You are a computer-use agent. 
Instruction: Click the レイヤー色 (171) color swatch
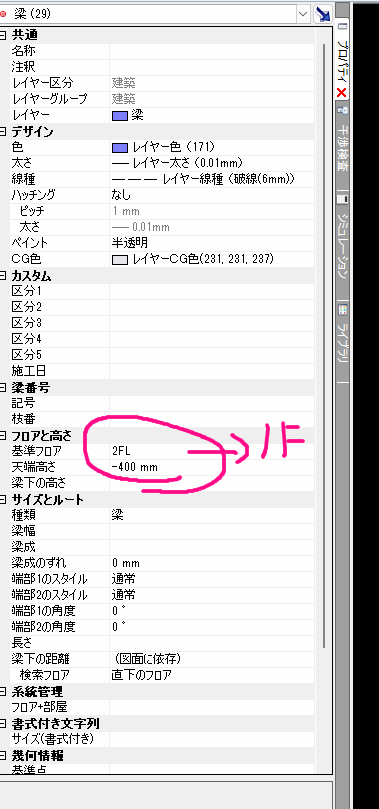(120, 148)
